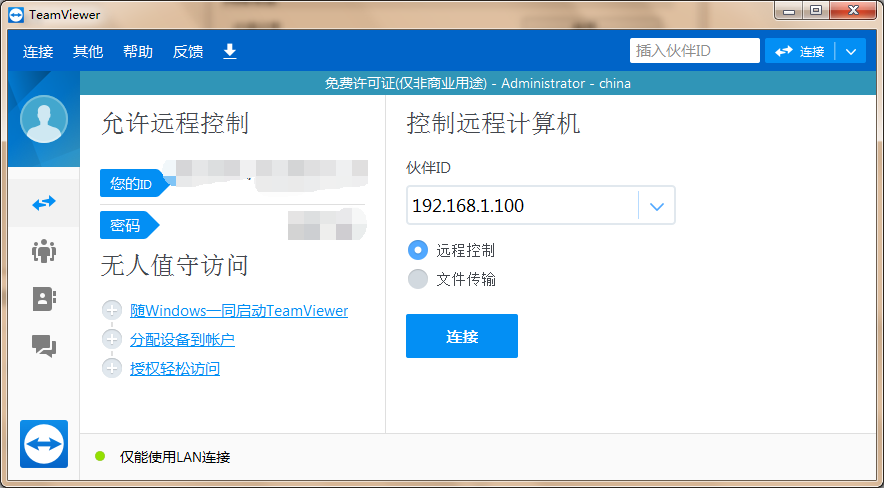This screenshot has height=488, width=884.
Task: Expand the 伙伴ID dropdown arrow
Action: click(656, 206)
